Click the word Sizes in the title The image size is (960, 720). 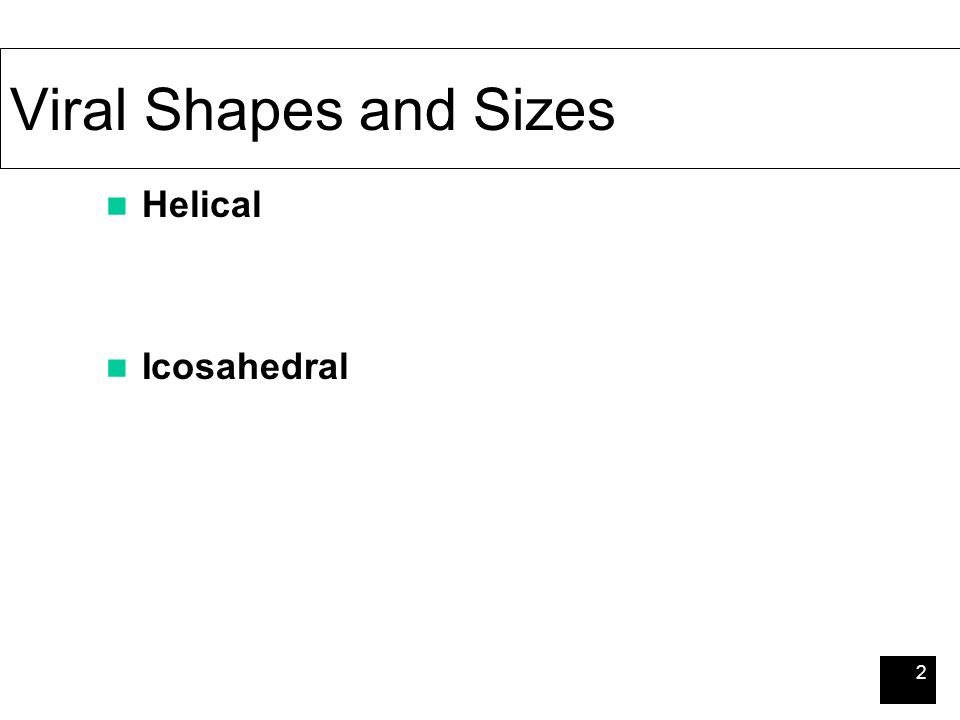pyautogui.click(x=544, y=110)
